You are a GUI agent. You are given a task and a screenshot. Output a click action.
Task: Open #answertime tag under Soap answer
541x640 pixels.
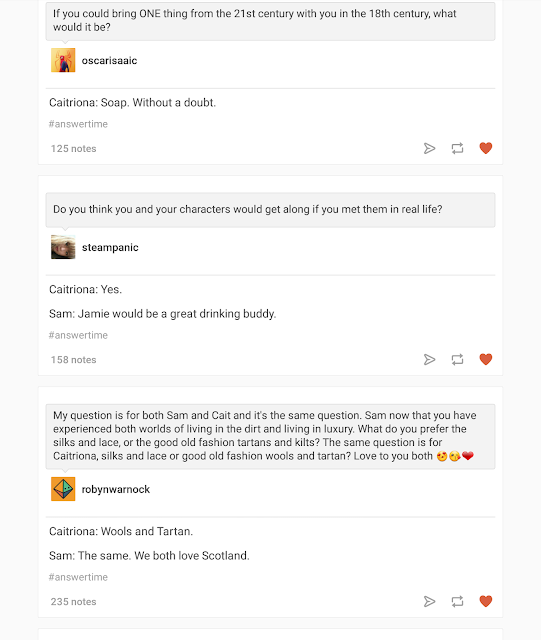(x=78, y=124)
